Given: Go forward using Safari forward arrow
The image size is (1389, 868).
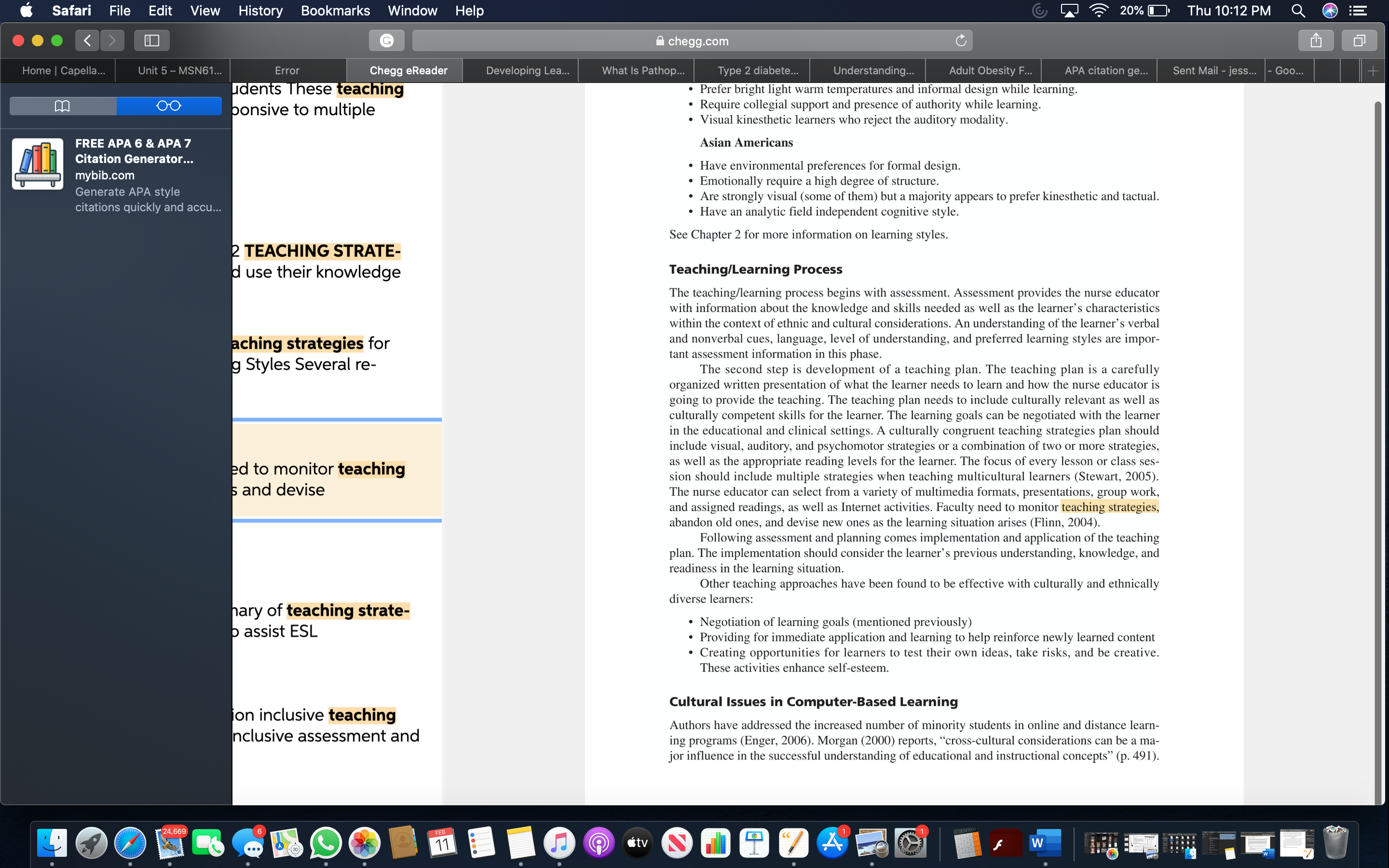Looking at the screenshot, I should coord(112,40).
